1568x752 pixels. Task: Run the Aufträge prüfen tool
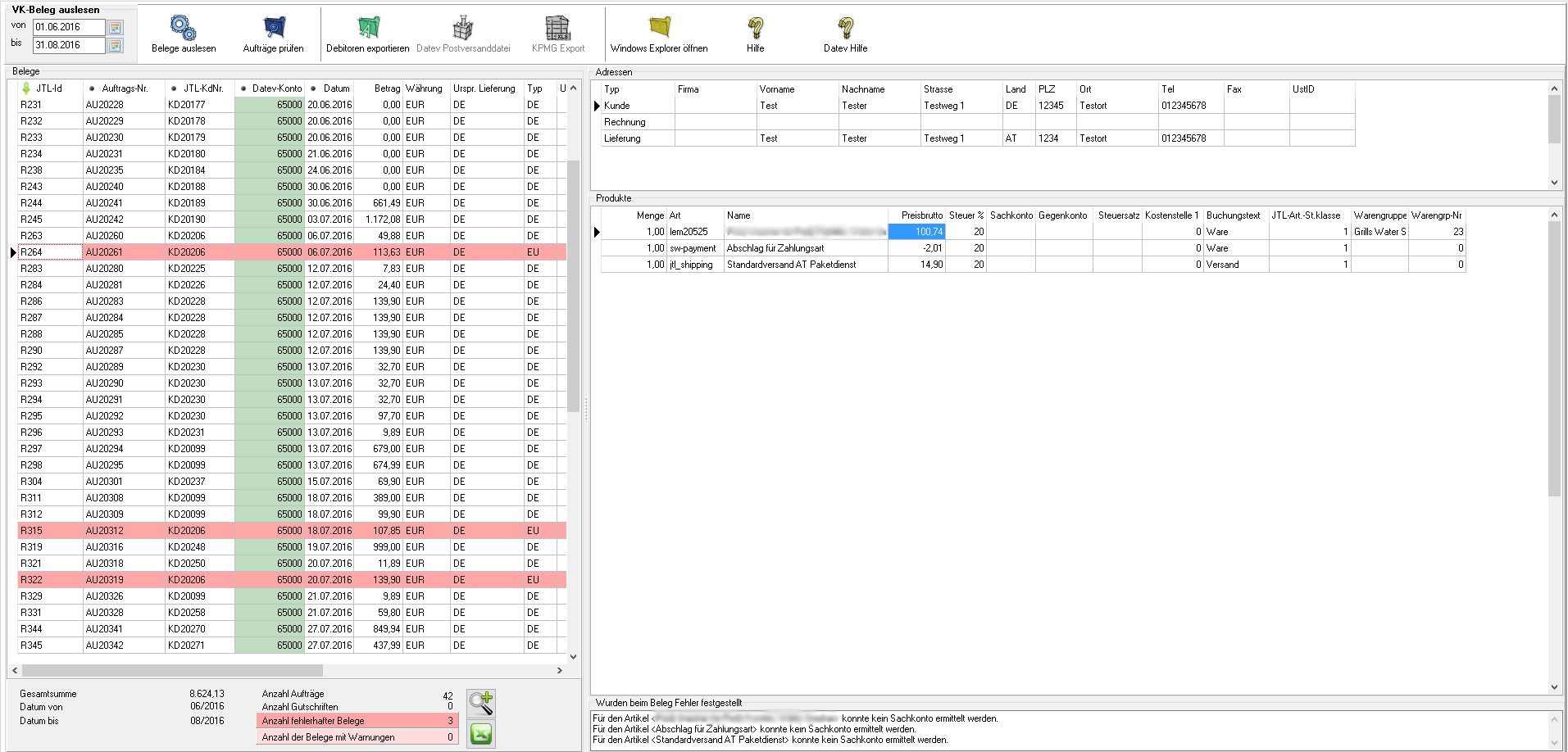(x=273, y=29)
